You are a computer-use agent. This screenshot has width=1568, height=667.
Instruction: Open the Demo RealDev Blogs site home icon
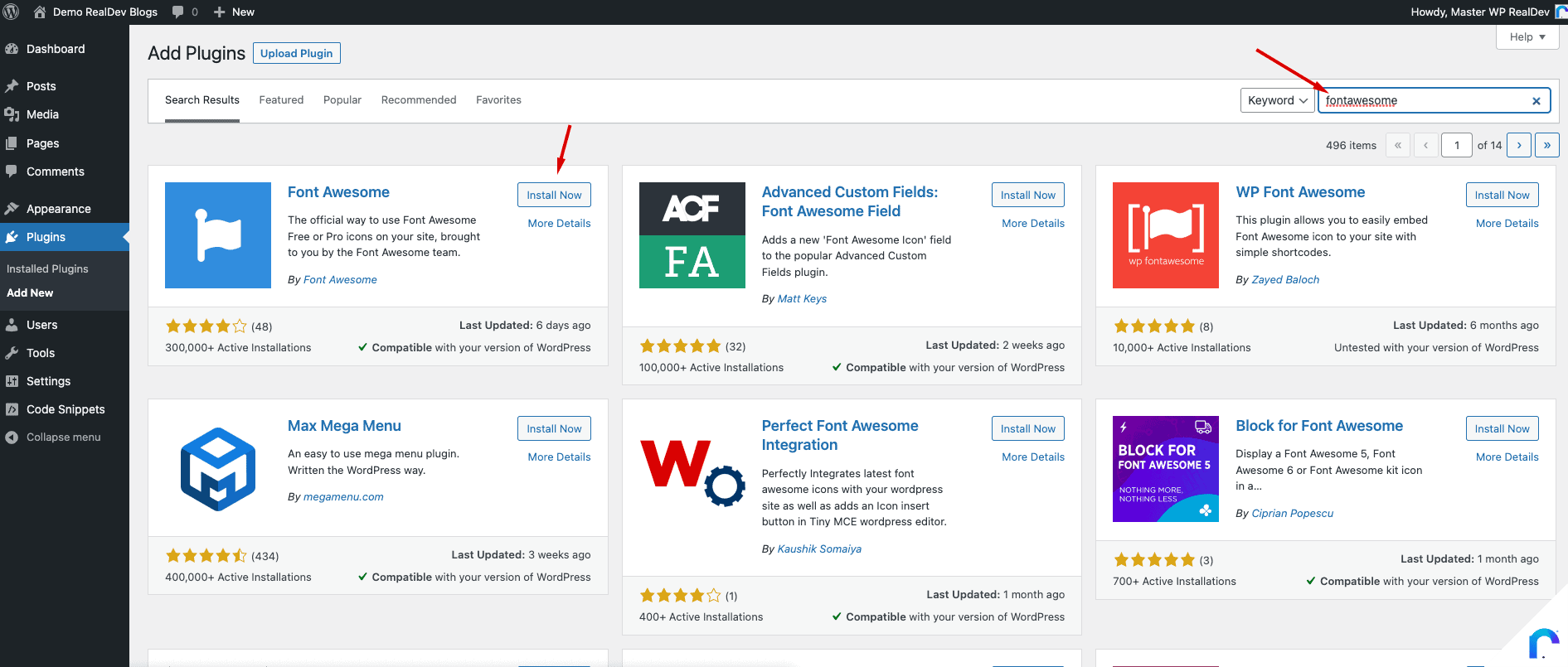point(40,12)
